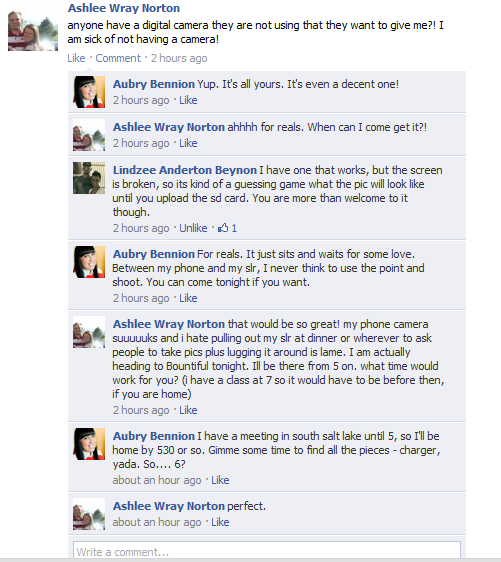Click Ashlee's avatar beside the 'perfect.' comment
This screenshot has height=562, width=501.
[x=89, y=514]
